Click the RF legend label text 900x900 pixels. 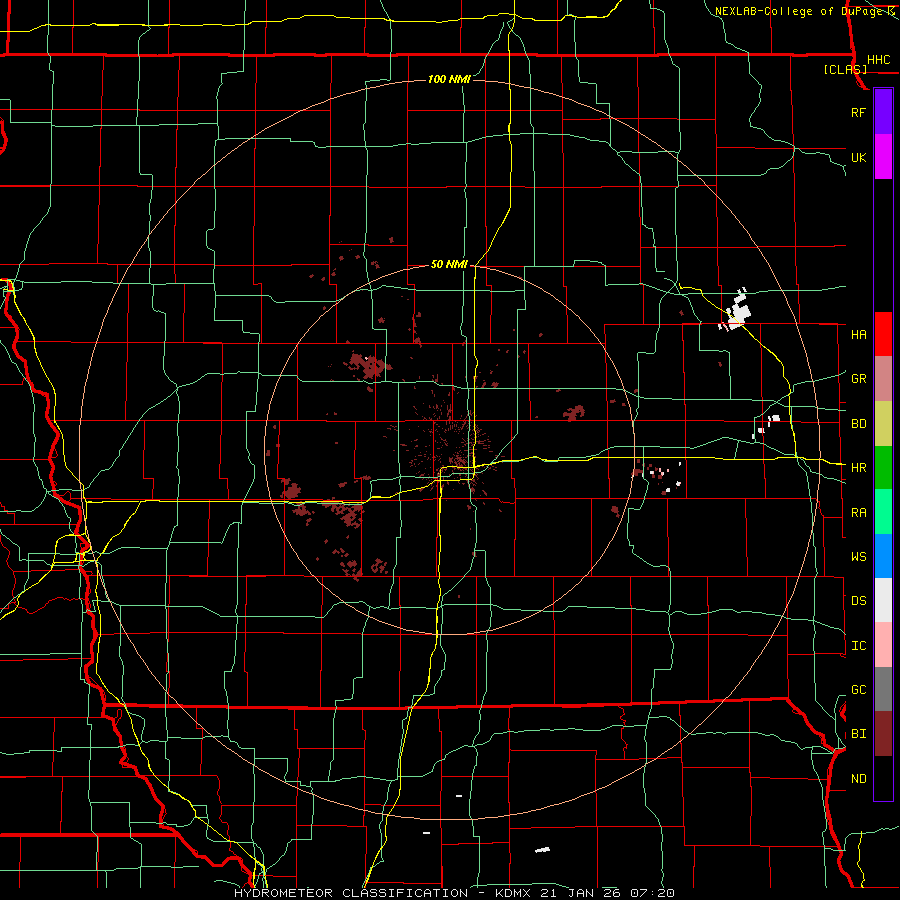858,112
